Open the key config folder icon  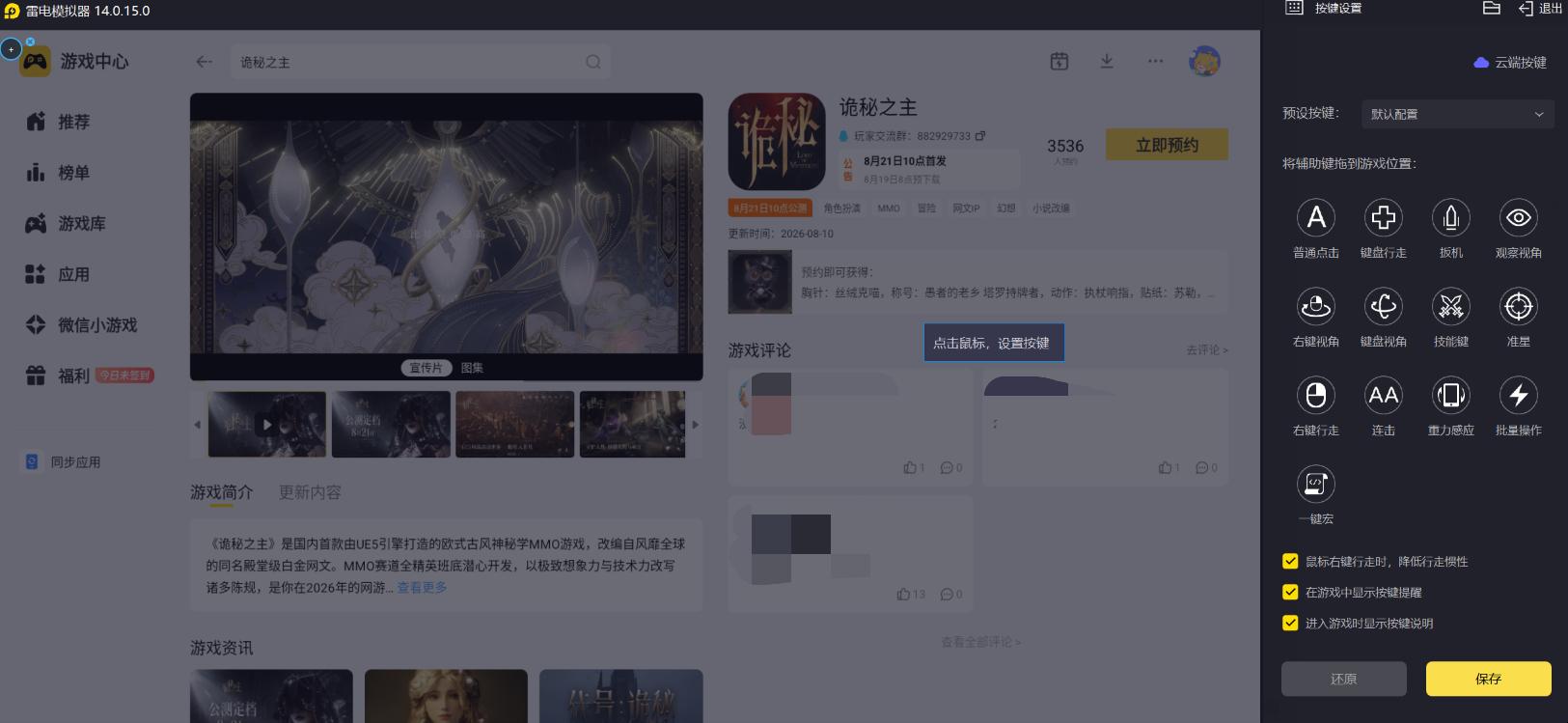pyautogui.click(x=1492, y=8)
